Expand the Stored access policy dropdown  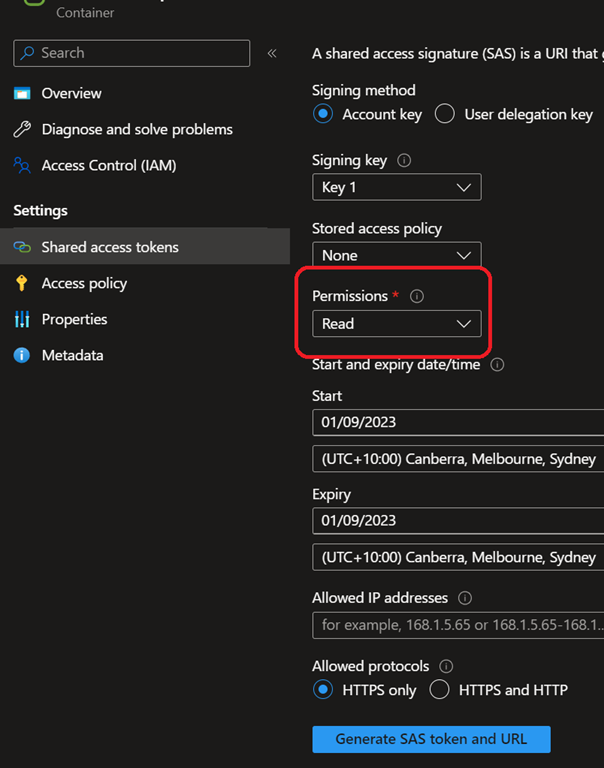(x=396, y=255)
